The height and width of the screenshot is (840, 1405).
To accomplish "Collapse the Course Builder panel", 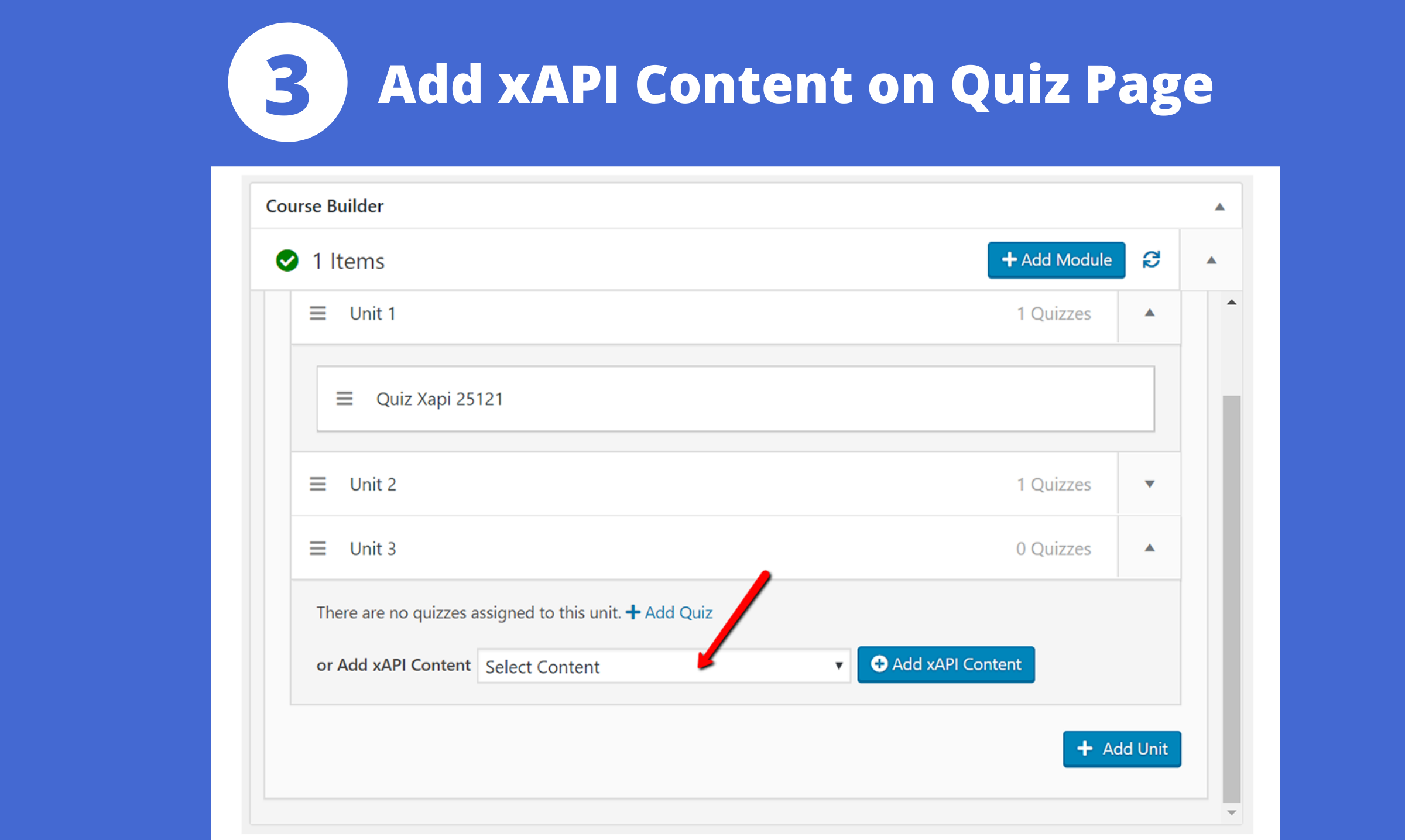I will pyautogui.click(x=1219, y=207).
